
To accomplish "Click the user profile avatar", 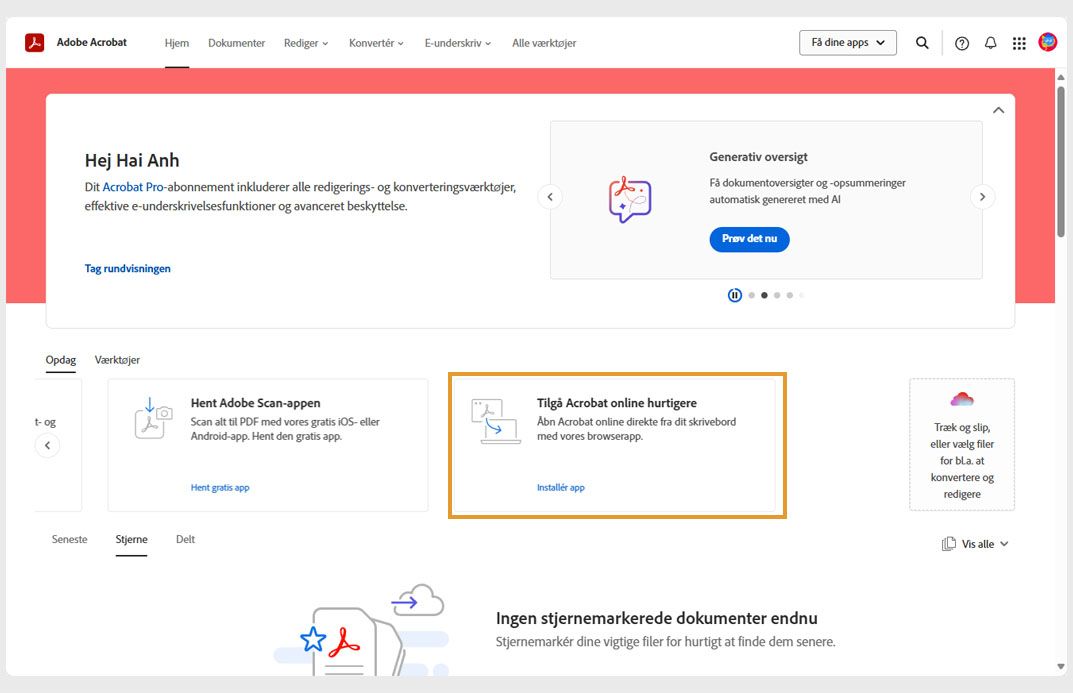I will 1047,43.
